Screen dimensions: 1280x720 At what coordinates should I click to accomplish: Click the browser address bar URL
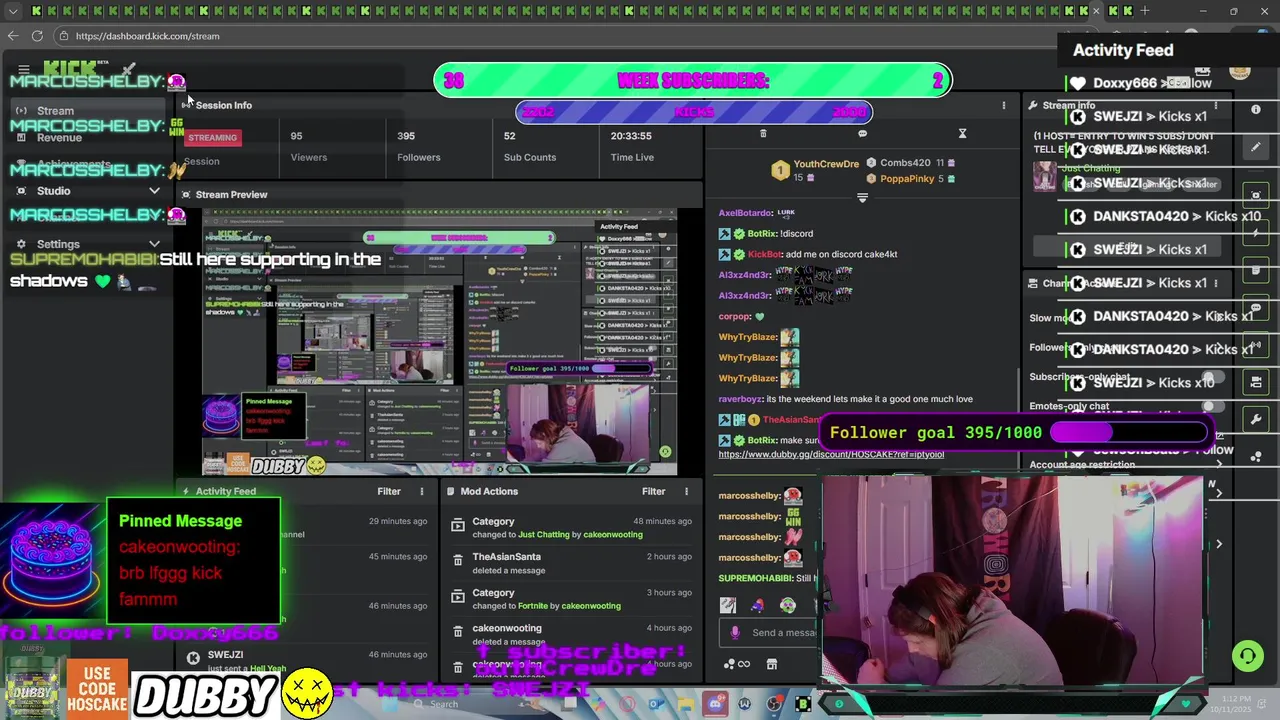tap(147, 36)
